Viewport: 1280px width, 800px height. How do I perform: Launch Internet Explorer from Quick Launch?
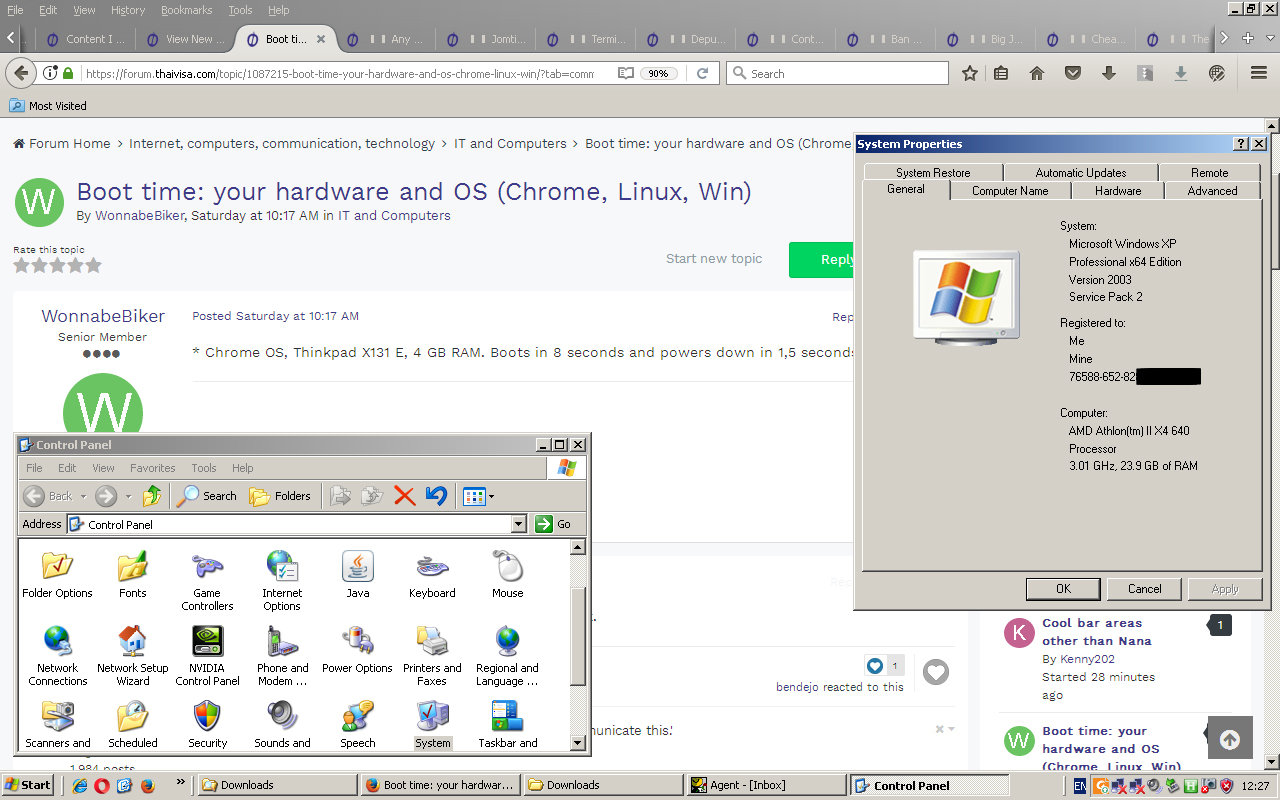(x=80, y=785)
